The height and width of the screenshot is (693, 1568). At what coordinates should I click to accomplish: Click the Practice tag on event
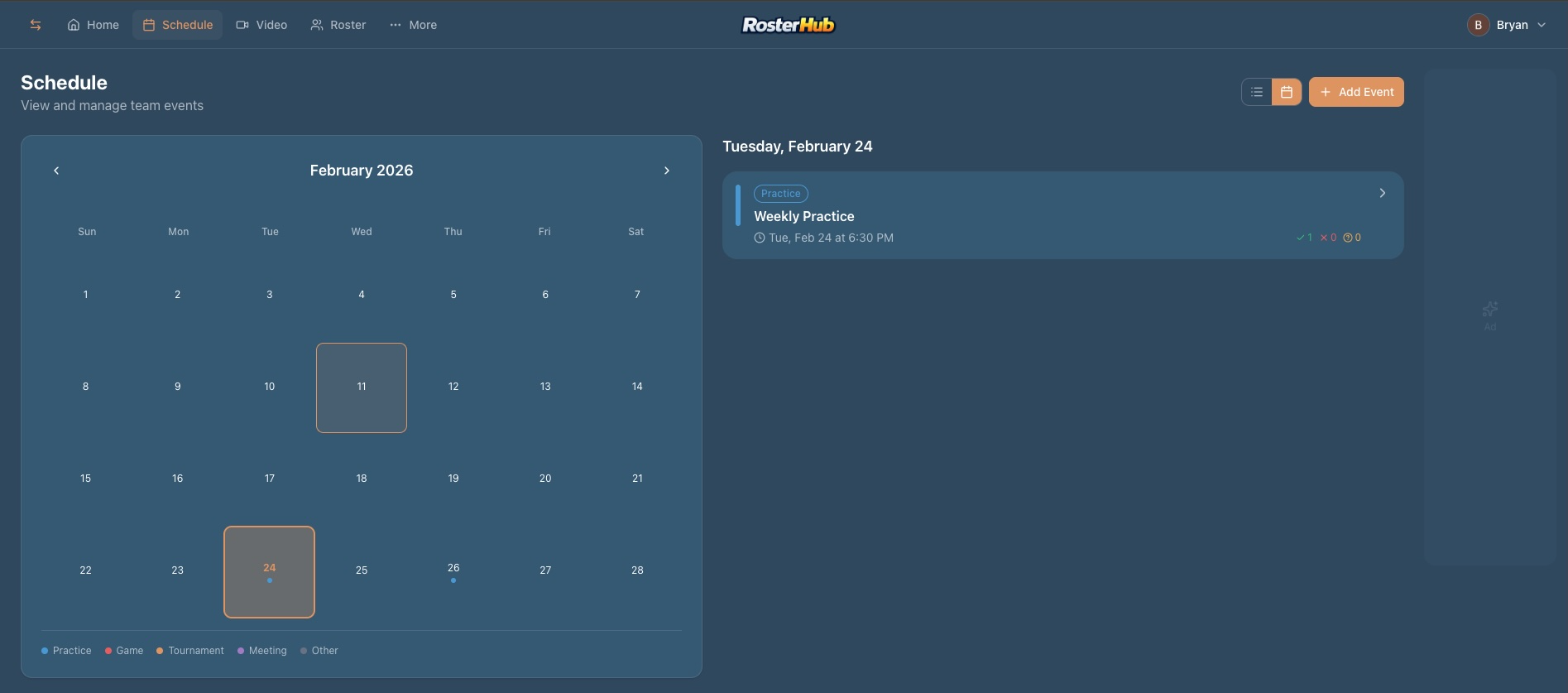tap(780, 194)
